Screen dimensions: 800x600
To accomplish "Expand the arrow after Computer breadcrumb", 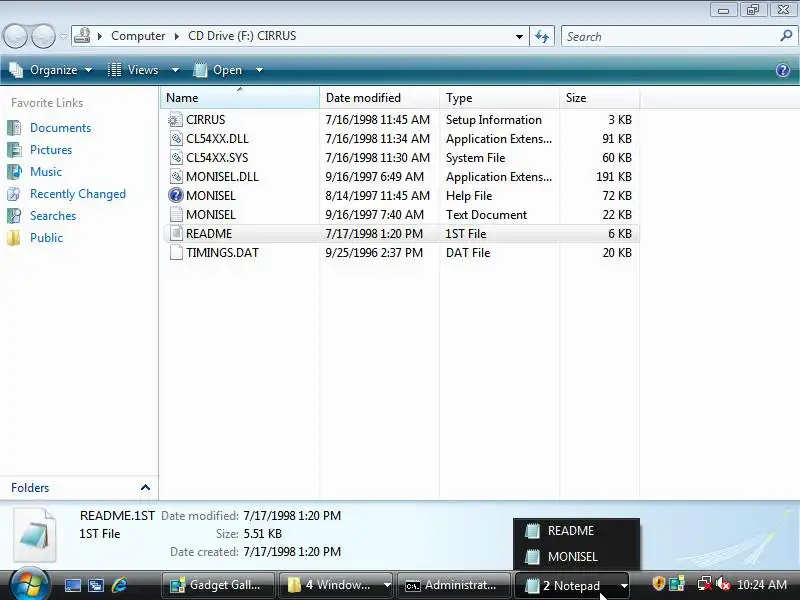I will (177, 36).
